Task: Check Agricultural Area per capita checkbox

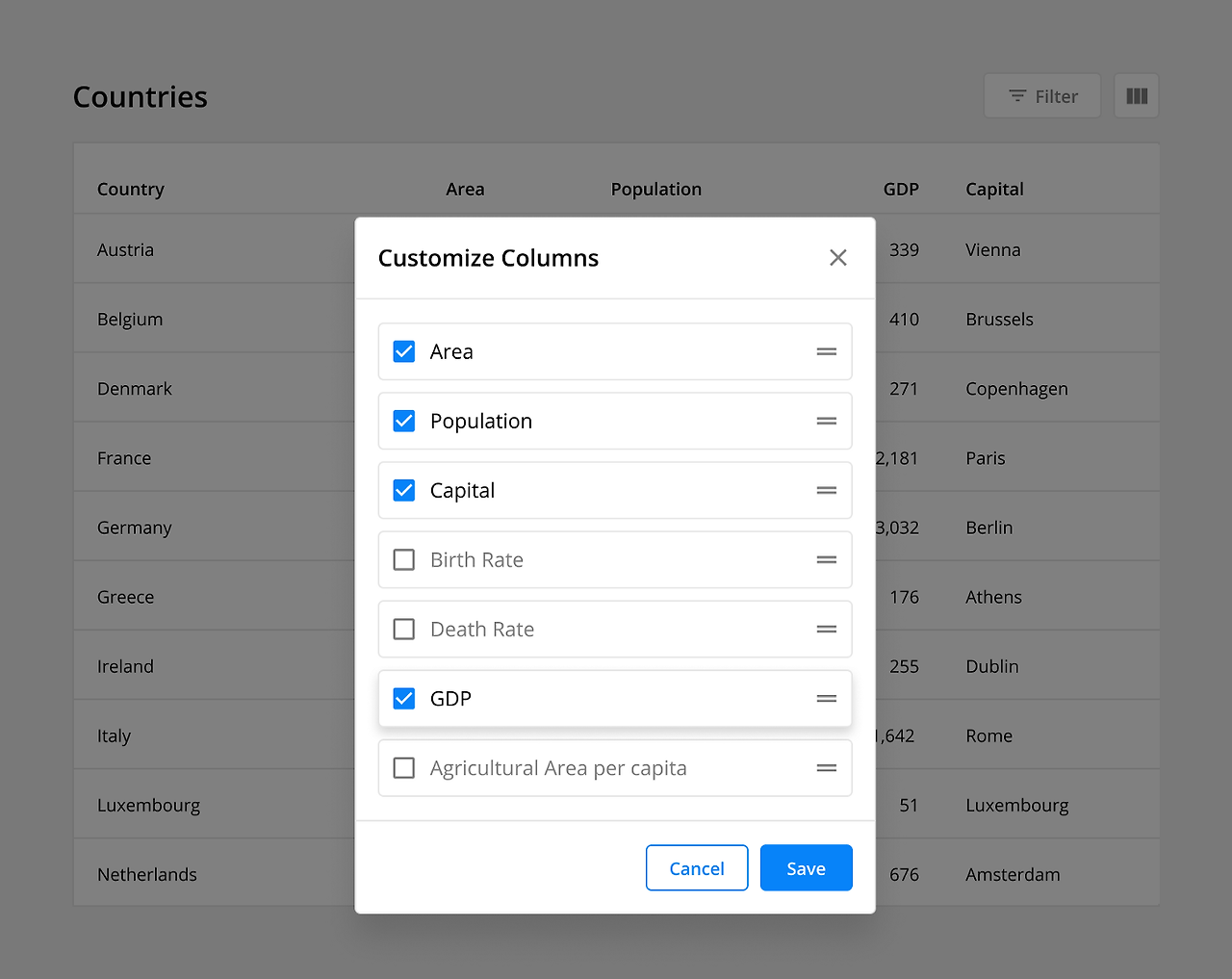Action: point(404,767)
